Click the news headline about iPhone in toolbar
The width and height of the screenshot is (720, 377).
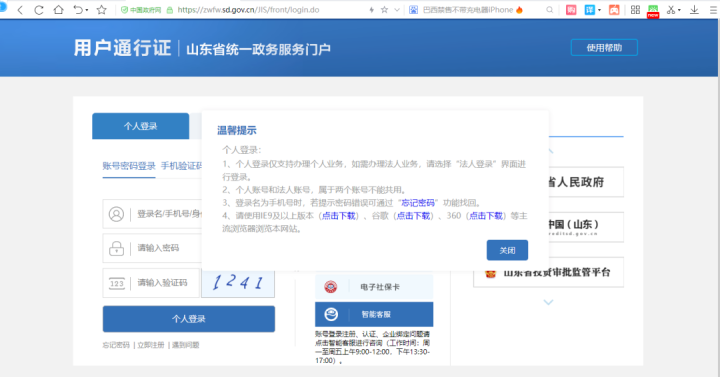(467, 10)
